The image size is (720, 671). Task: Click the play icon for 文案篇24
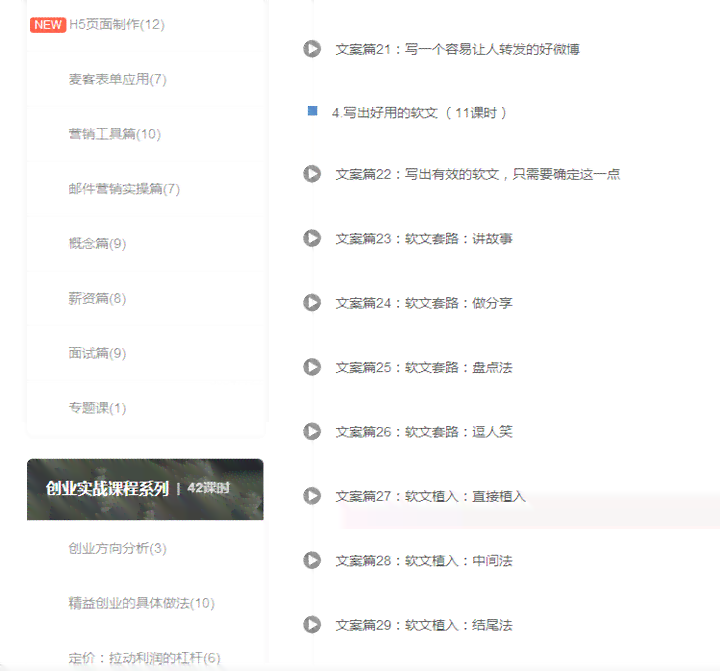point(312,302)
